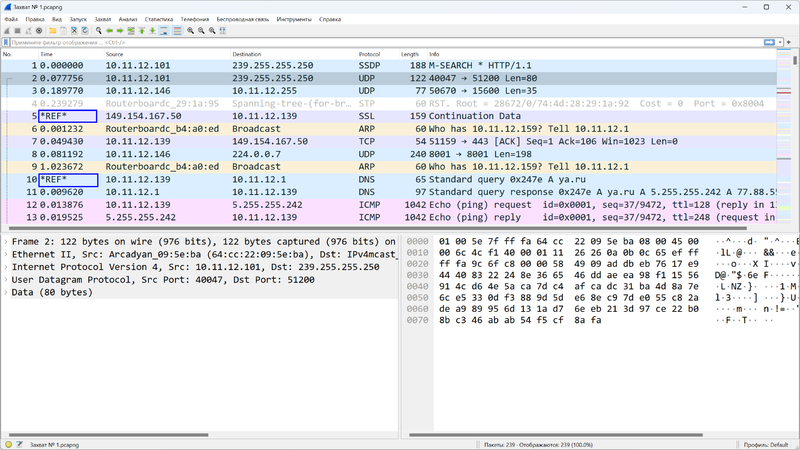Reset text to normal size
Image resolution: width=800 pixels, height=450 pixels.
[212, 31]
